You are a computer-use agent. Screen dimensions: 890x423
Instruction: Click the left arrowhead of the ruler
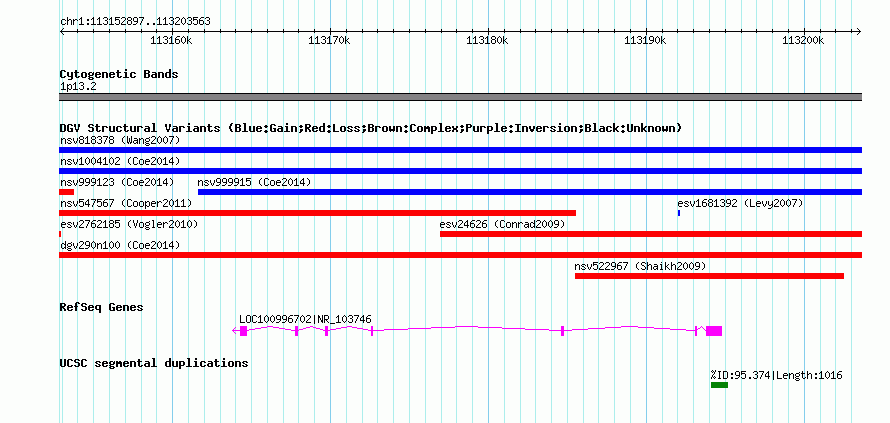[x=62, y=31]
